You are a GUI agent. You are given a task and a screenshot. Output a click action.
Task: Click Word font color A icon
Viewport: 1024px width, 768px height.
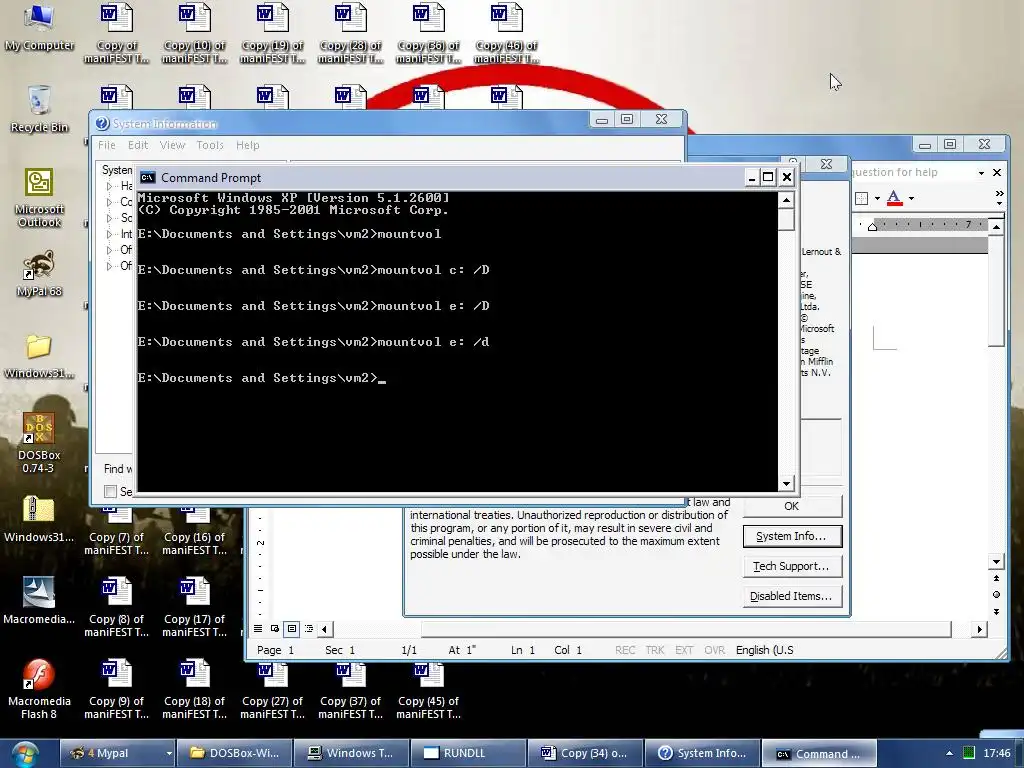(894, 198)
